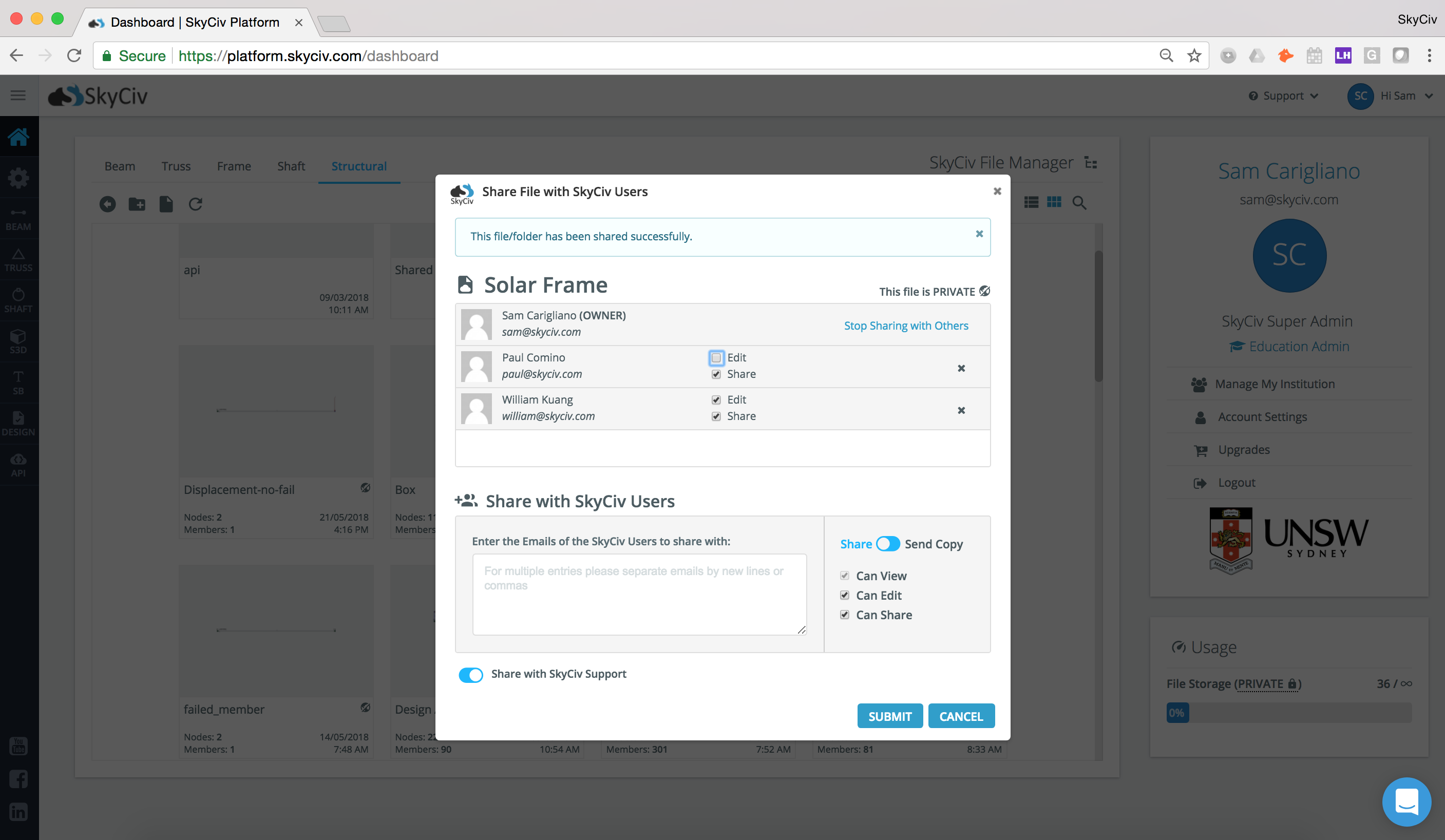Toggle the Share / Send Copy switch

tap(888, 544)
